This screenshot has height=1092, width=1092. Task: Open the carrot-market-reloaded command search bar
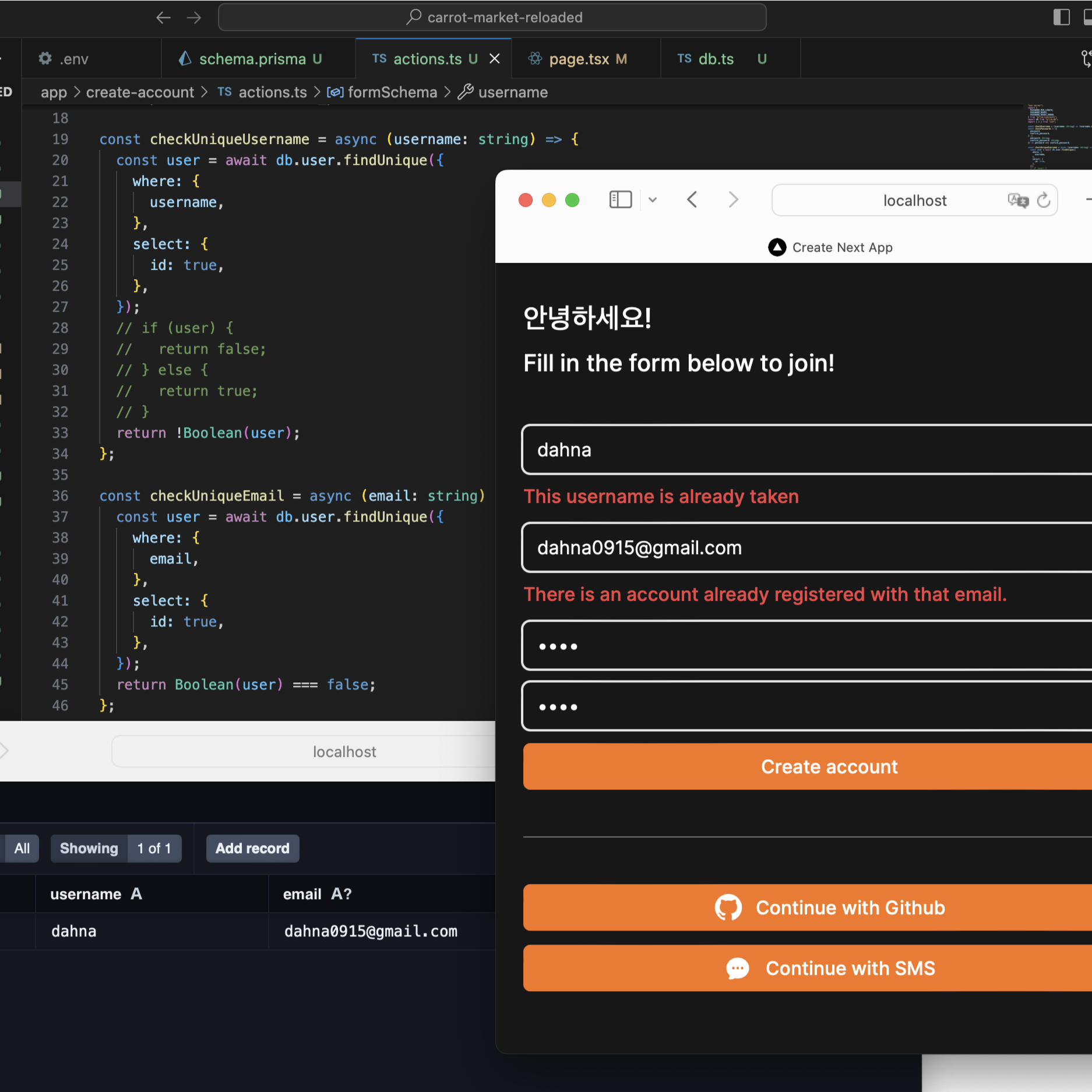[x=492, y=17]
